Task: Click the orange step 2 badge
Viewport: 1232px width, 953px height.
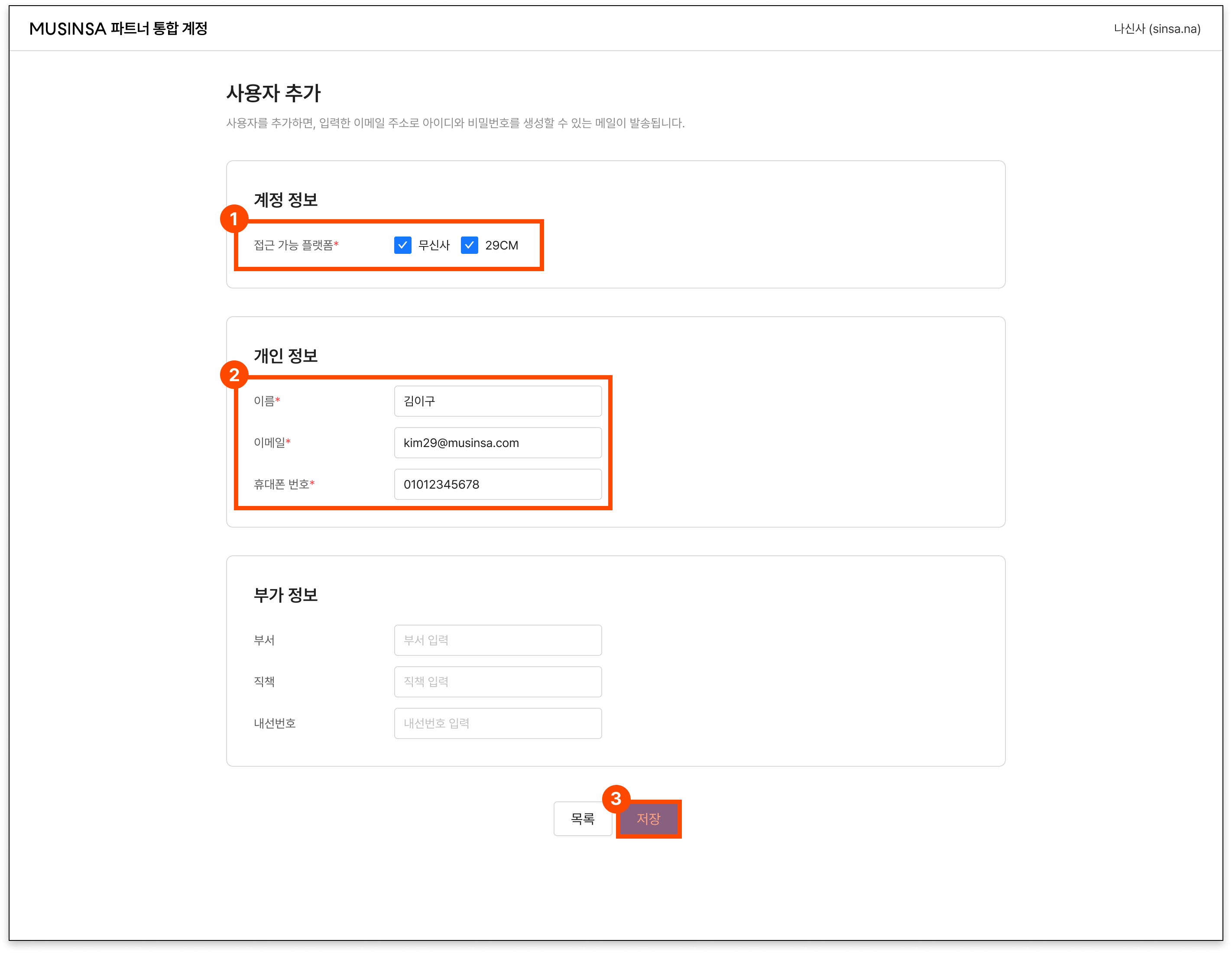Action: (x=233, y=375)
